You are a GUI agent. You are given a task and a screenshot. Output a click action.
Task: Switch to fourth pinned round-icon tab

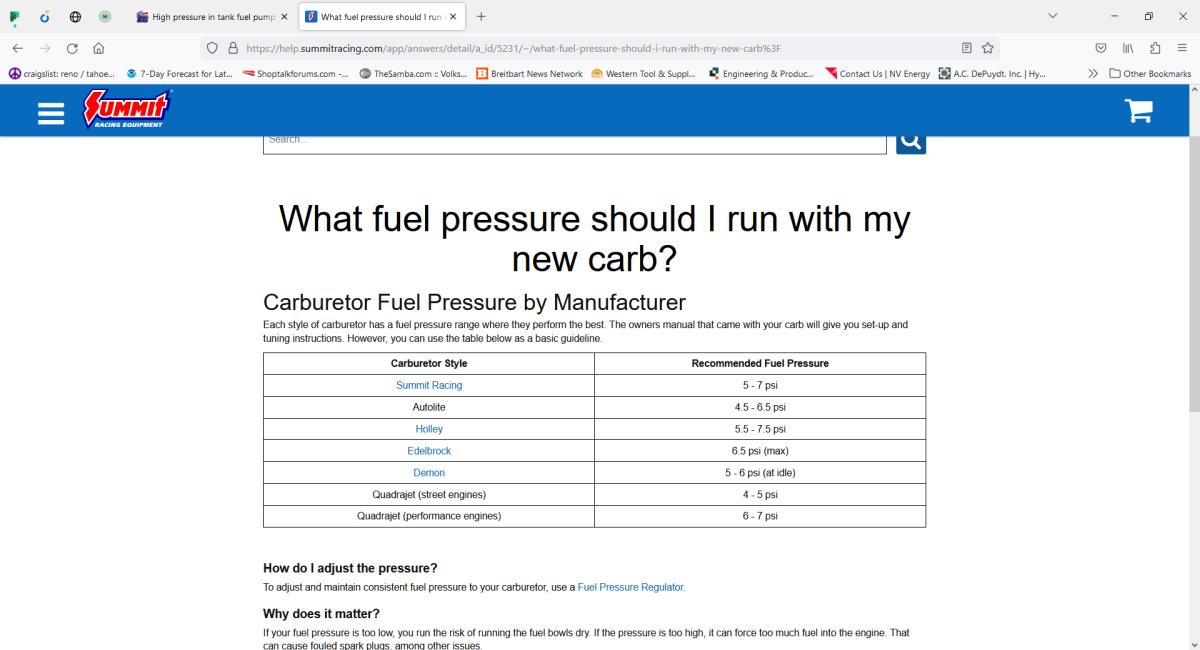pos(106,17)
